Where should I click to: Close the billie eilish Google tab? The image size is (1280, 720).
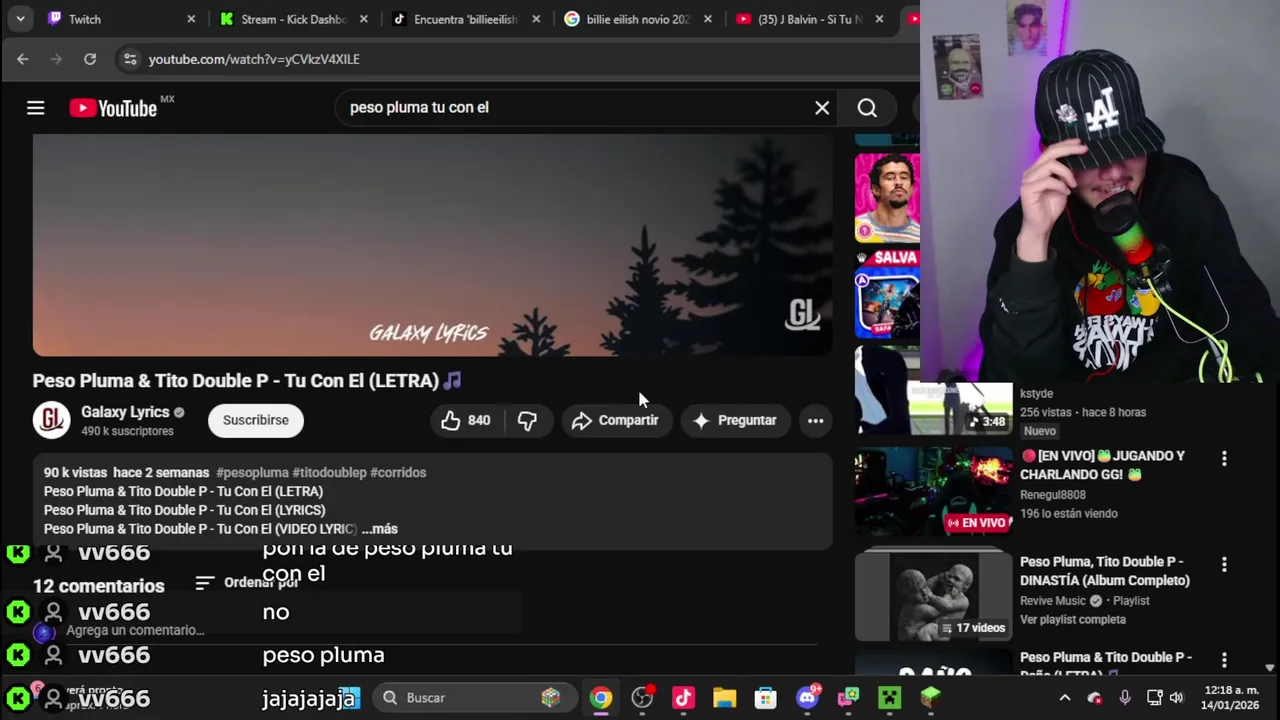708,19
